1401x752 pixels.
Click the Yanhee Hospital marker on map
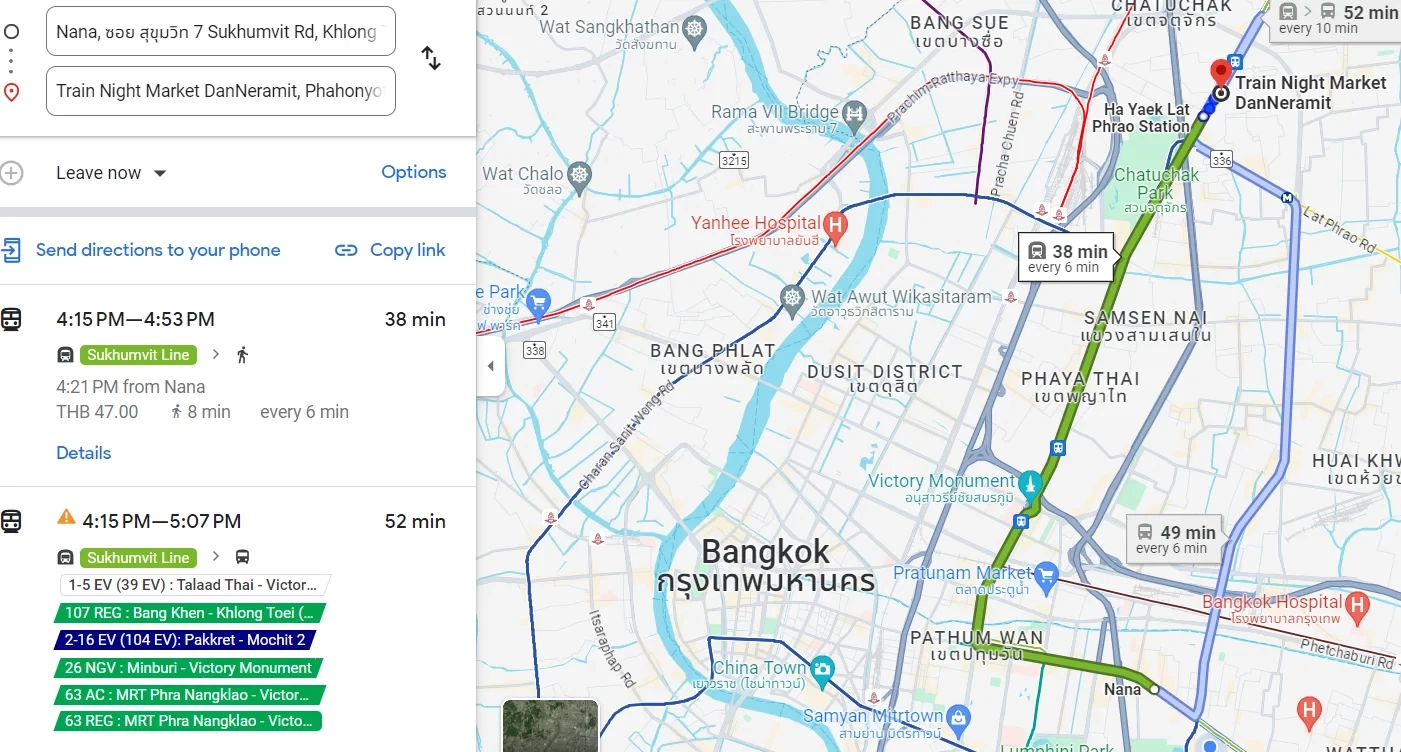tap(835, 223)
